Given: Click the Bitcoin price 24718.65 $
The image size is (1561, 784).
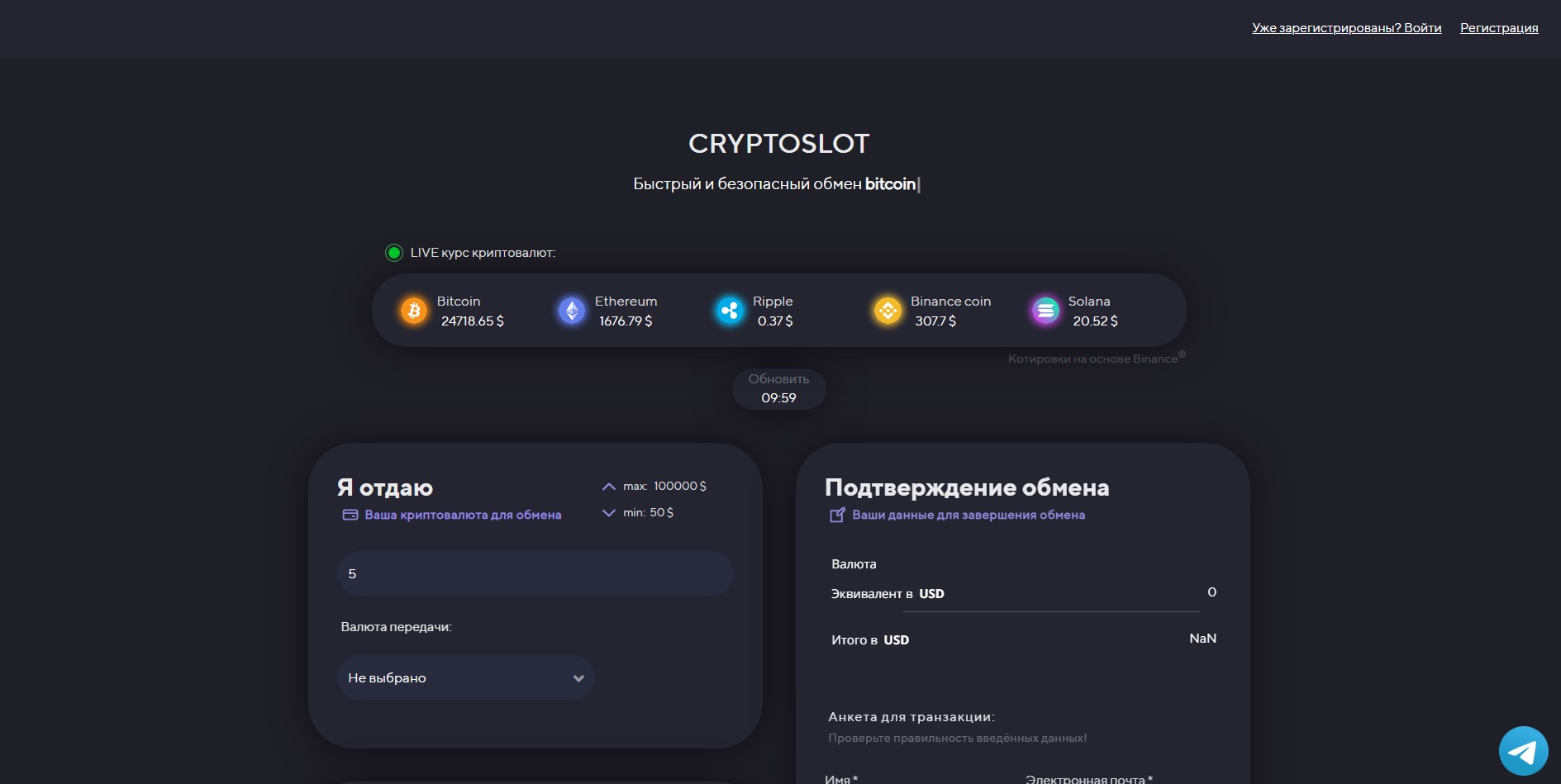Looking at the screenshot, I should point(472,321).
